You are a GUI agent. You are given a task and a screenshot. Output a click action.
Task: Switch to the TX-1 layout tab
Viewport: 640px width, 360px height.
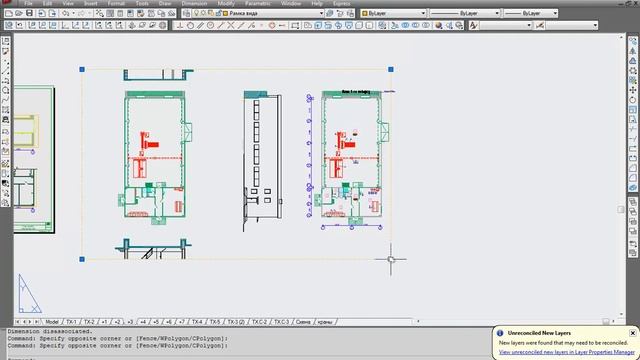(x=71, y=322)
